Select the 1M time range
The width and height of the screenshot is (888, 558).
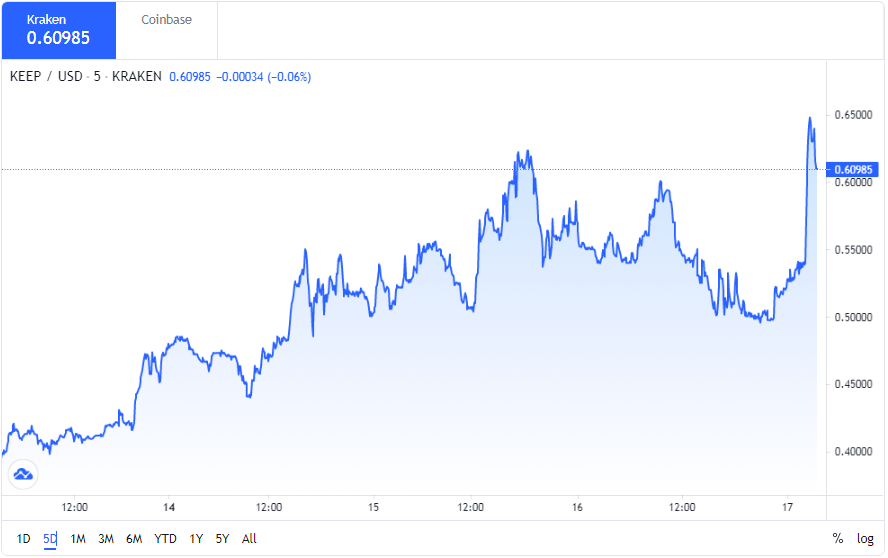click(78, 539)
